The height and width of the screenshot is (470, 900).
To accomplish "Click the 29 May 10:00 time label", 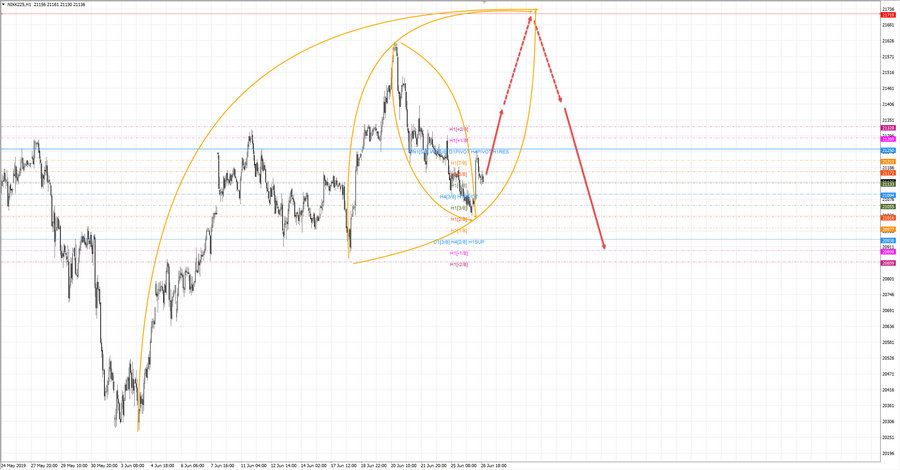I will pyautogui.click(x=74, y=465).
